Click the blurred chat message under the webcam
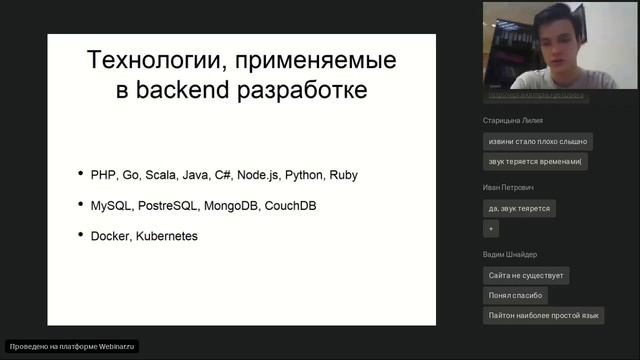The height and width of the screenshot is (360, 640). pos(536,96)
